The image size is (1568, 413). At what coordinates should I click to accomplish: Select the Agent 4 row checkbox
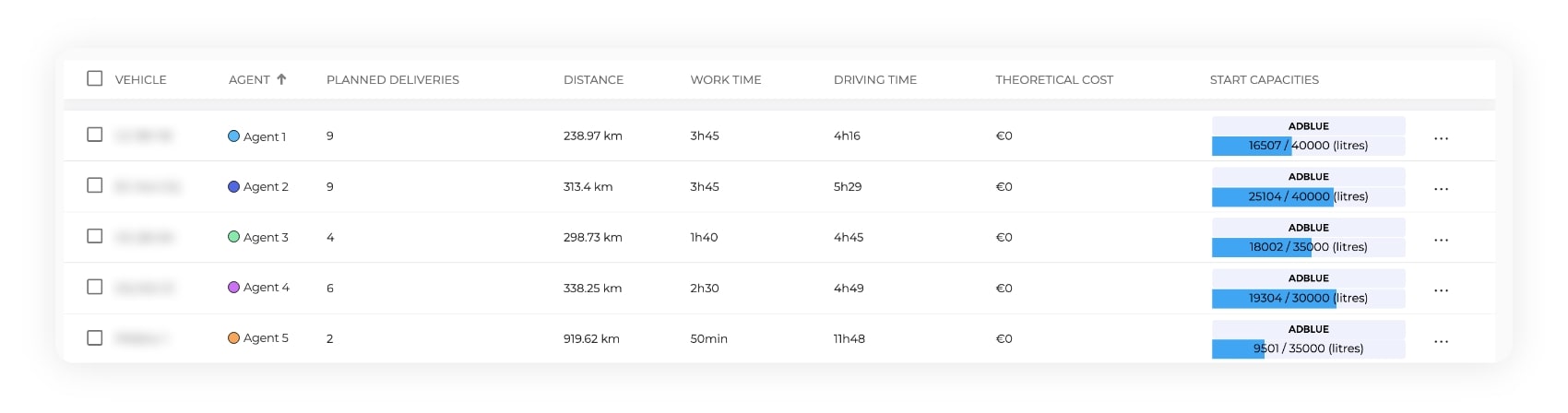tap(94, 287)
